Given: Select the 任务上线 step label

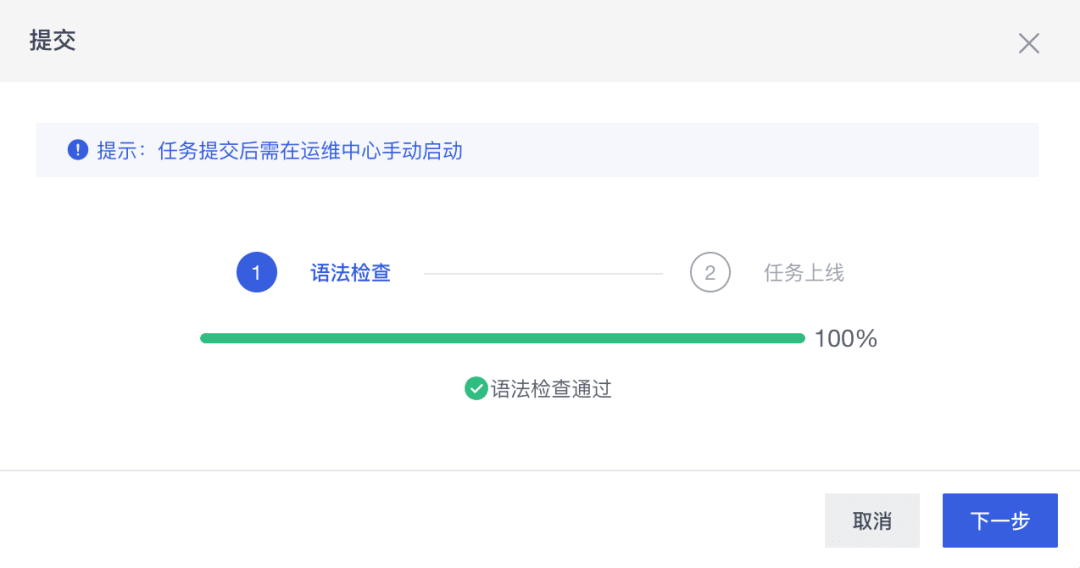Looking at the screenshot, I should tap(804, 273).
